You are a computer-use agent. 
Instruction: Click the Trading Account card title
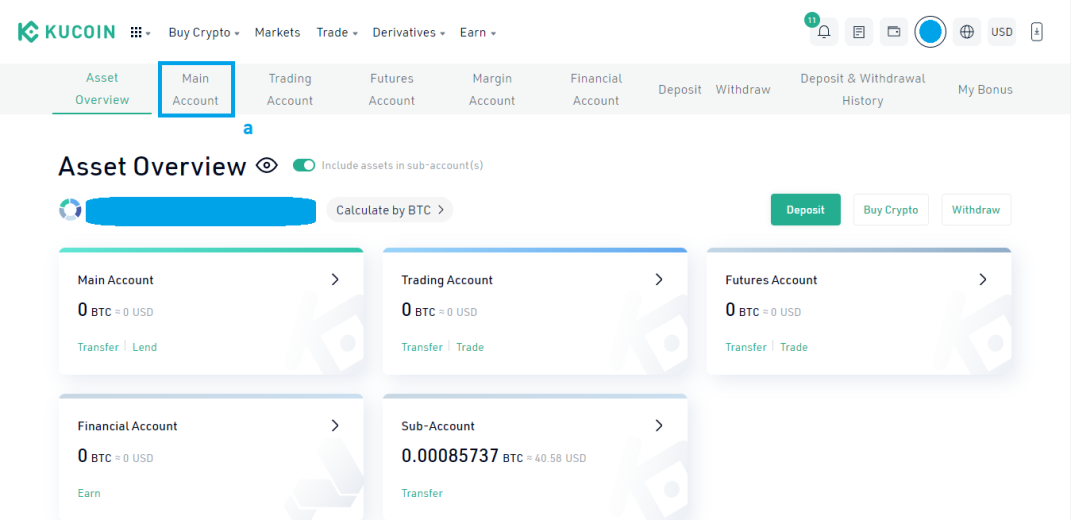click(447, 280)
